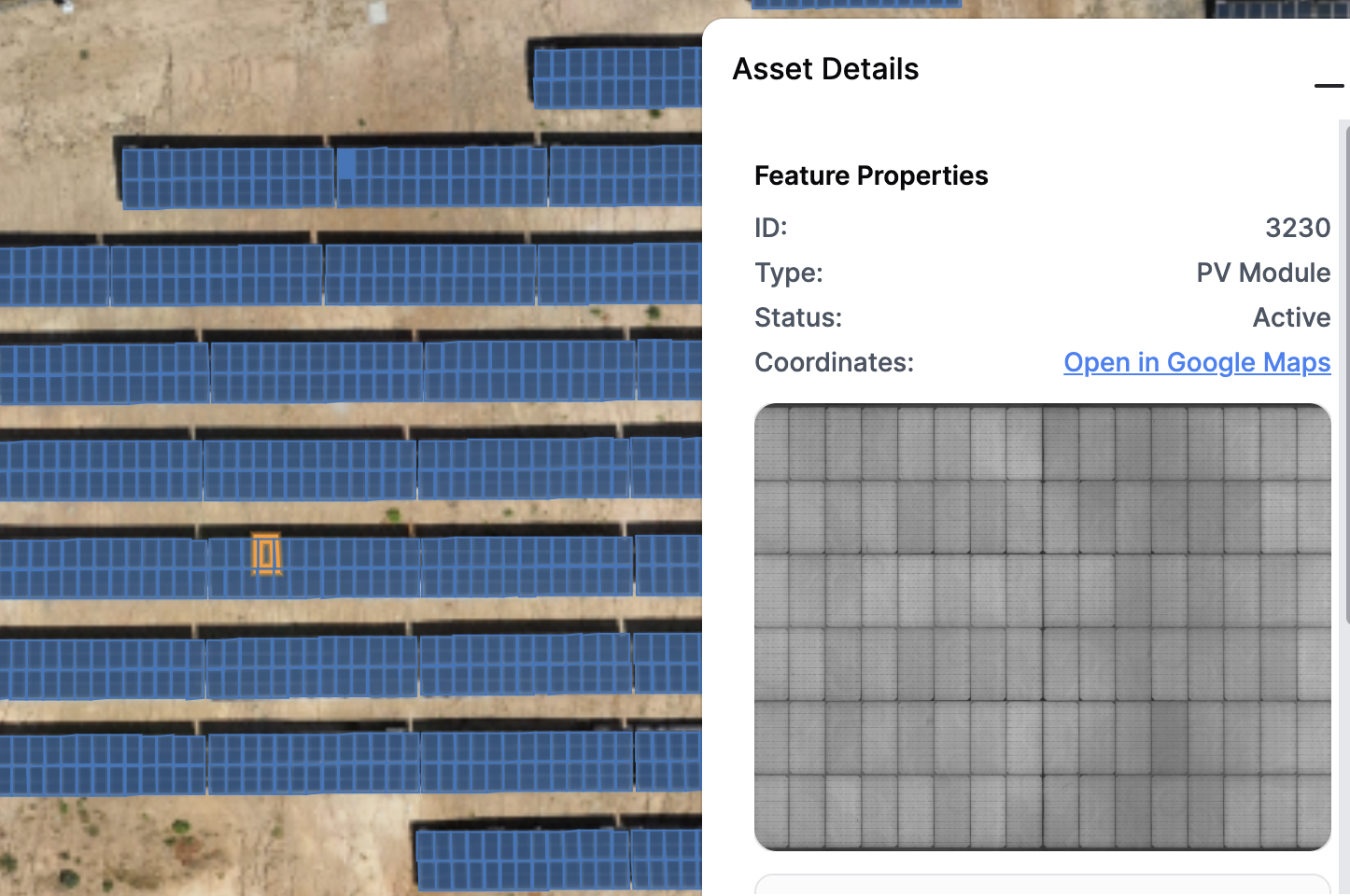Click the ID value 3230
Viewport: 1350px width, 896px height.
pyautogui.click(x=1297, y=228)
